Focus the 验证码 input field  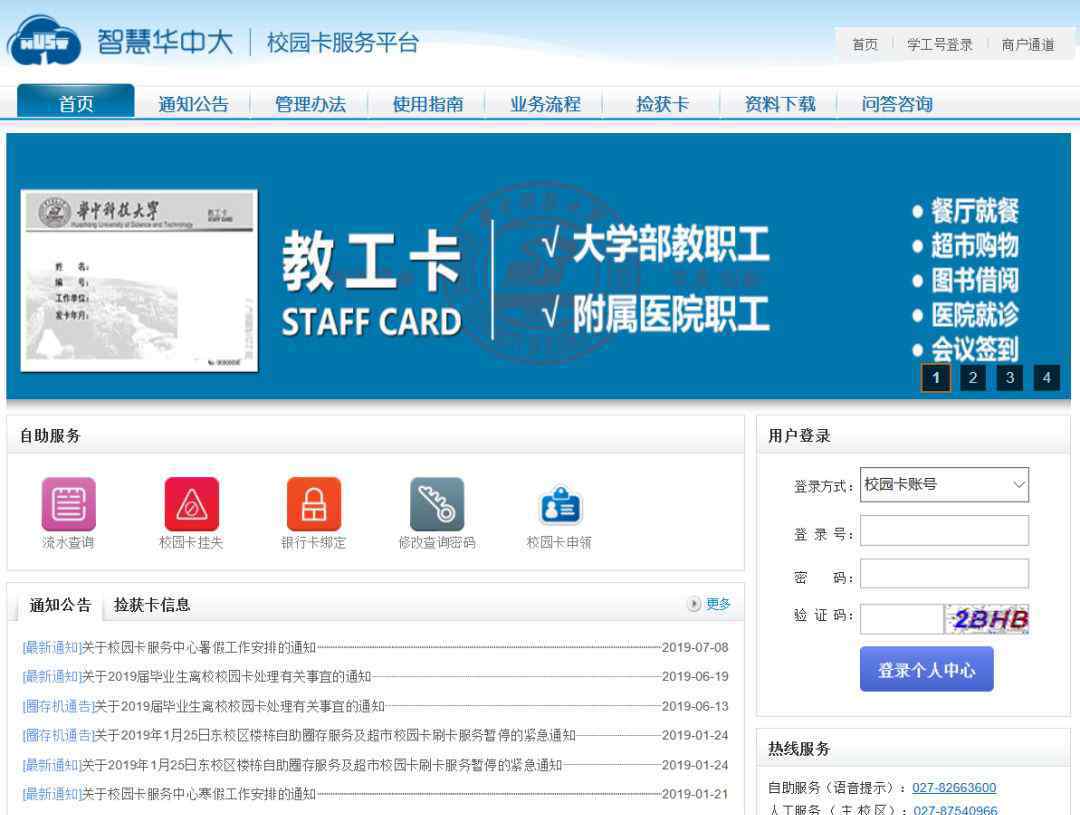[x=902, y=619]
